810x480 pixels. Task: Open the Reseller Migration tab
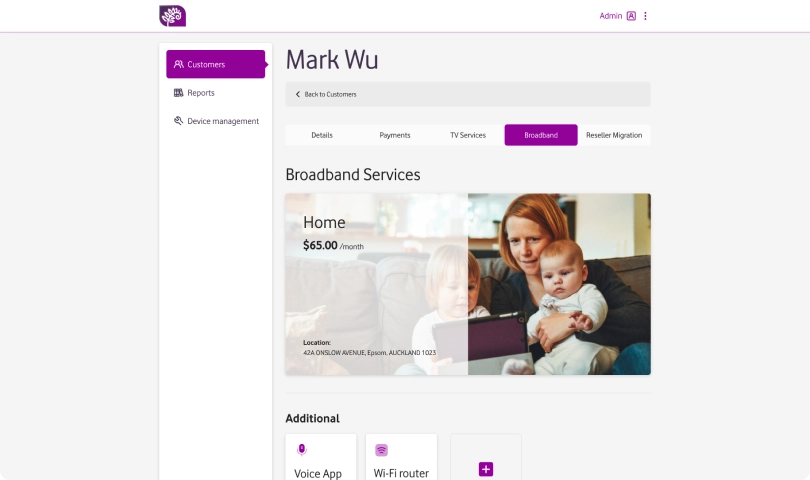[x=614, y=135]
